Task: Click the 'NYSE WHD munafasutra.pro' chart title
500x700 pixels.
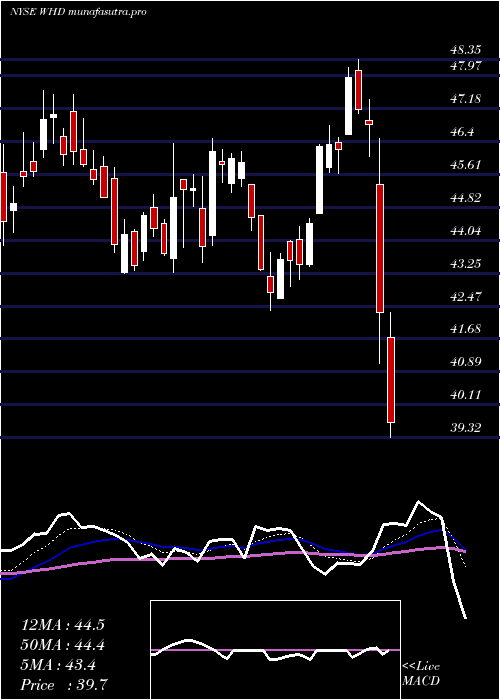Action: [78, 12]
